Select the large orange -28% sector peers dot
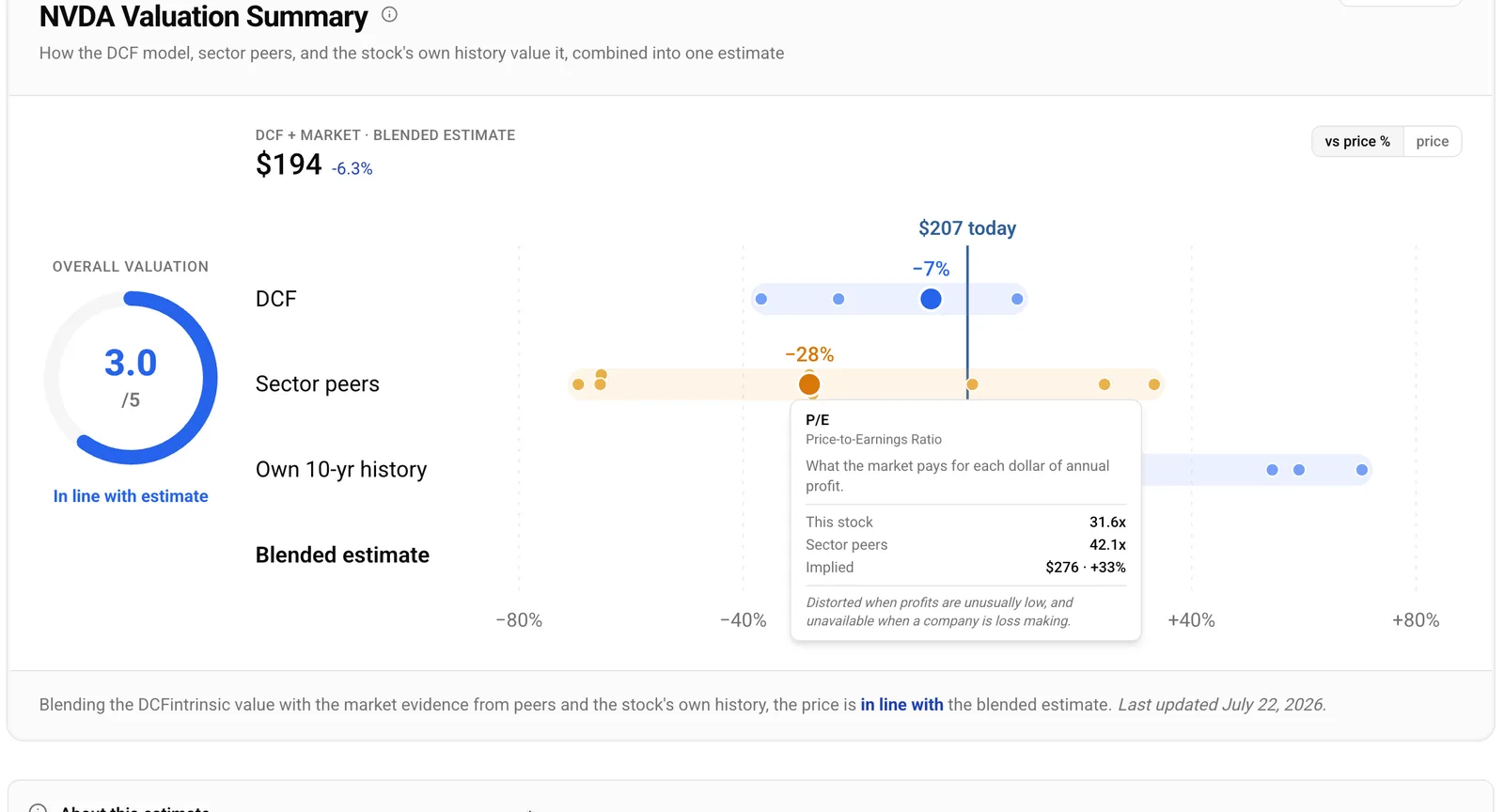The height and width of the screenshot is (812, 1504). 809,384
